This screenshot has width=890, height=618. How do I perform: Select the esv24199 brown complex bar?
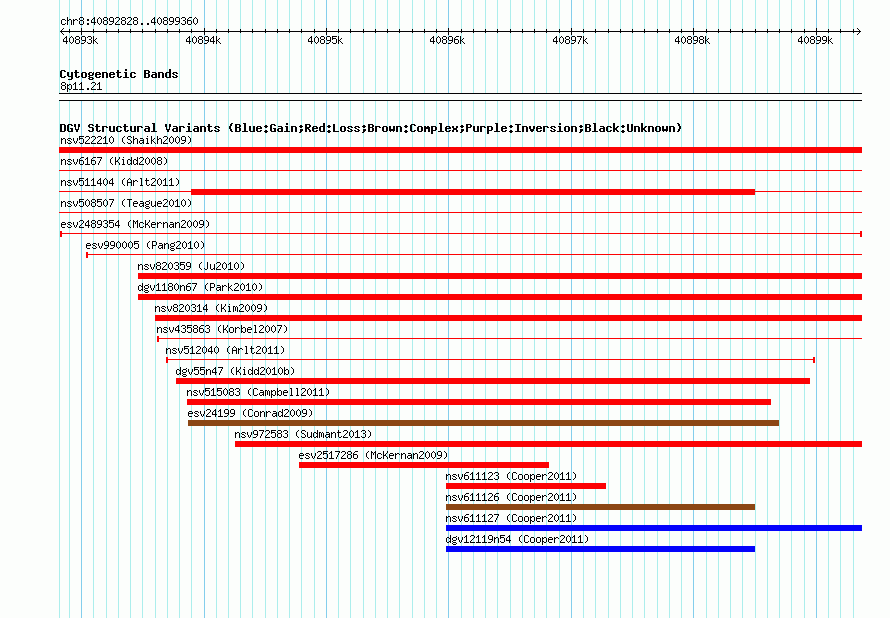click(484, 423)
